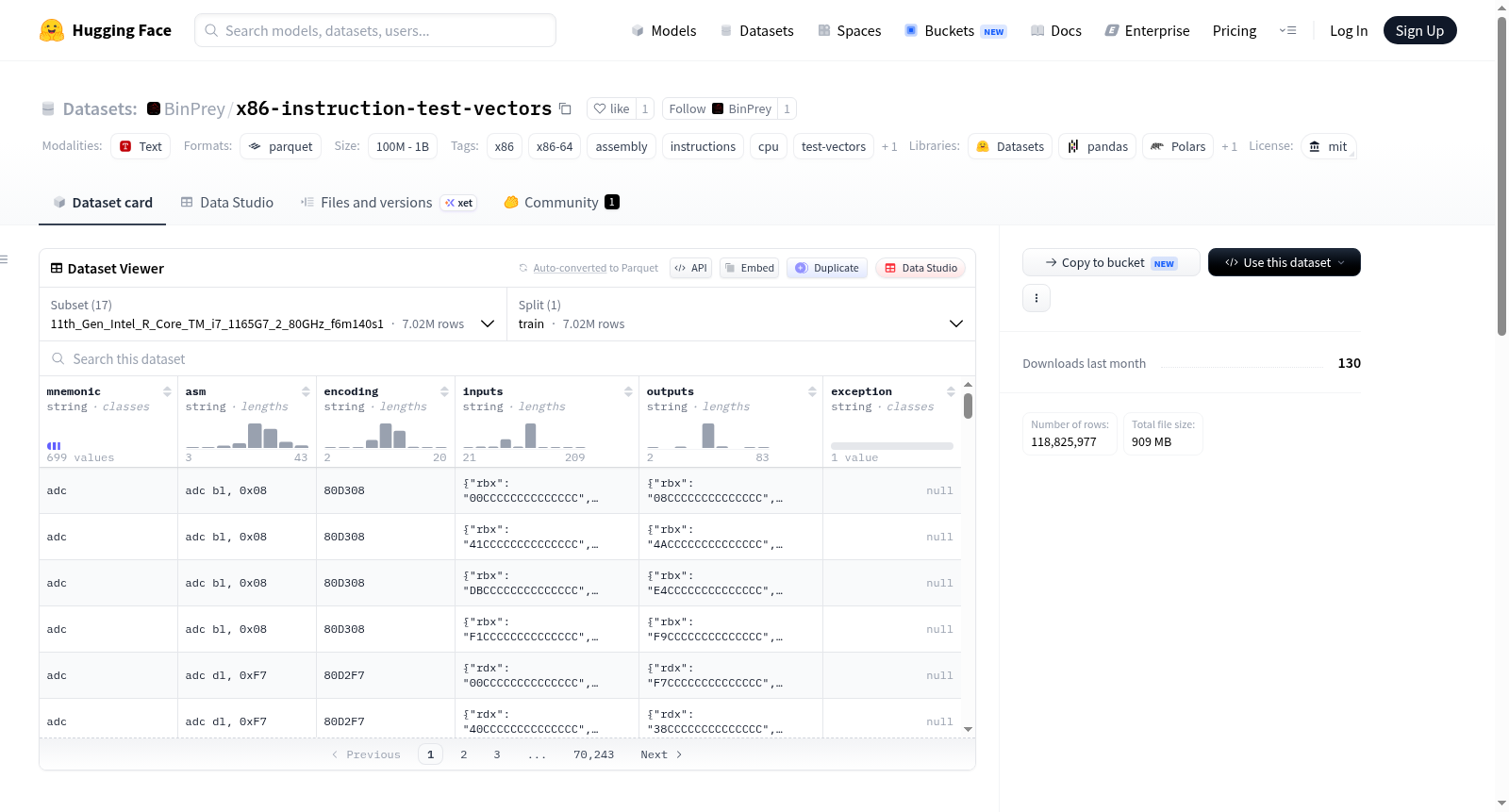This screenshot has height=812, width=1509.
Task: Follow BinPrey button
Action: (x=720, y=108)
